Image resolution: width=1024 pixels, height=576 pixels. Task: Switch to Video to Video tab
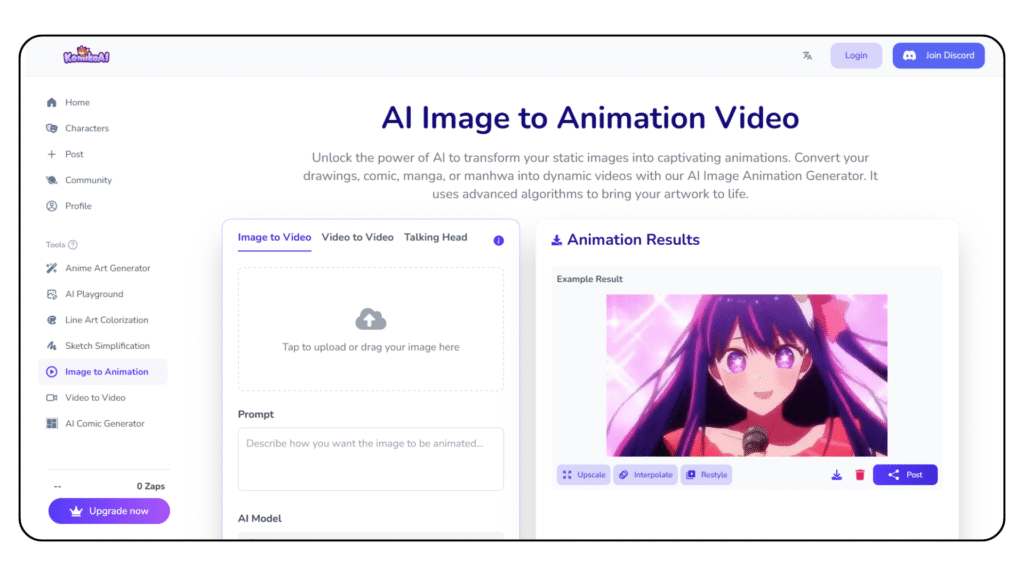pos(357,238)
